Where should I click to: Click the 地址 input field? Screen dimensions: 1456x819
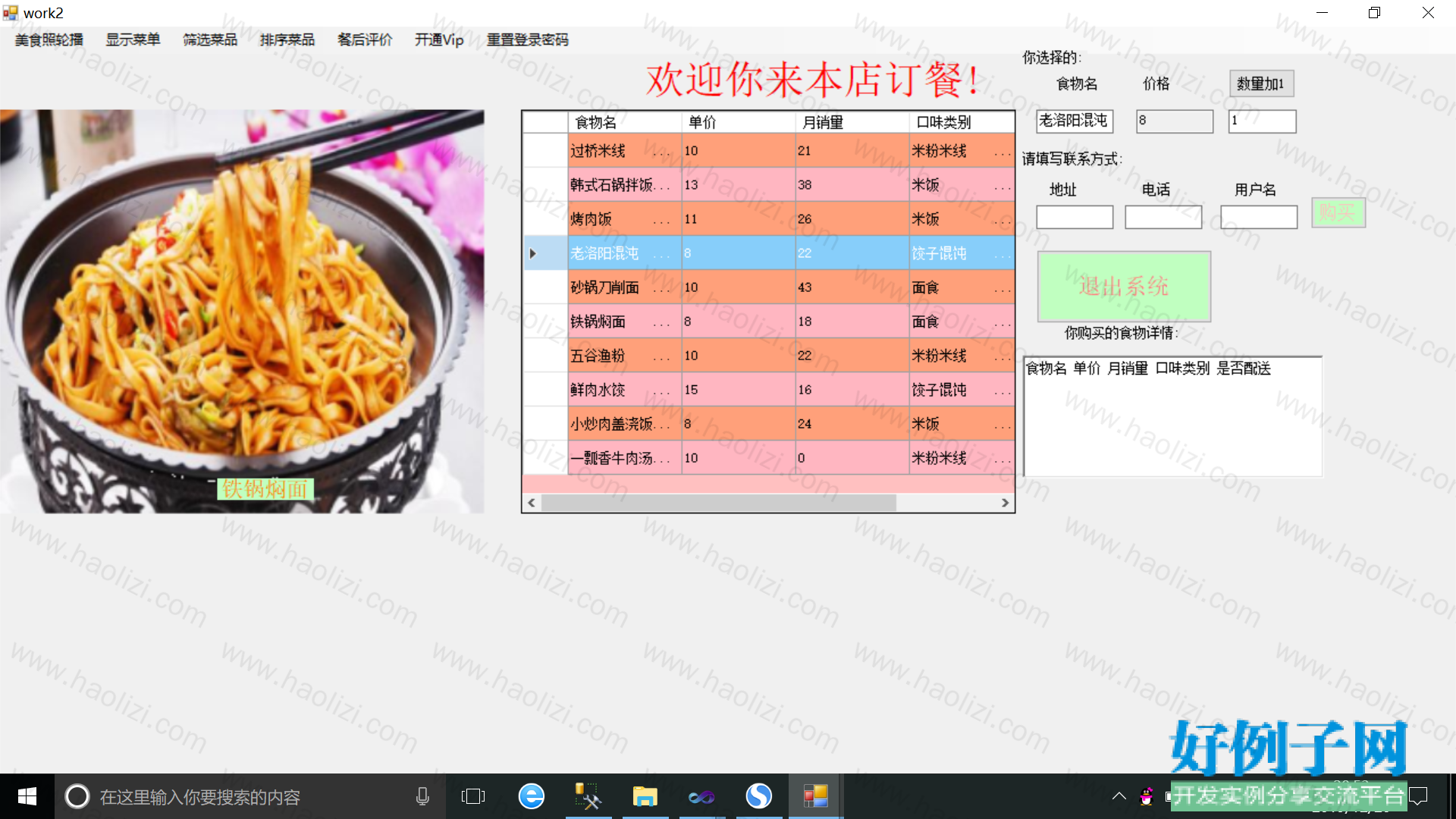[1075, 218]
